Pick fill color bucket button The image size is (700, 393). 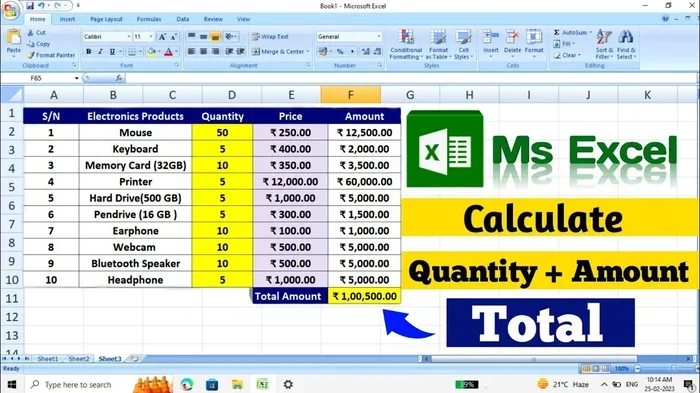click(151, 52)
